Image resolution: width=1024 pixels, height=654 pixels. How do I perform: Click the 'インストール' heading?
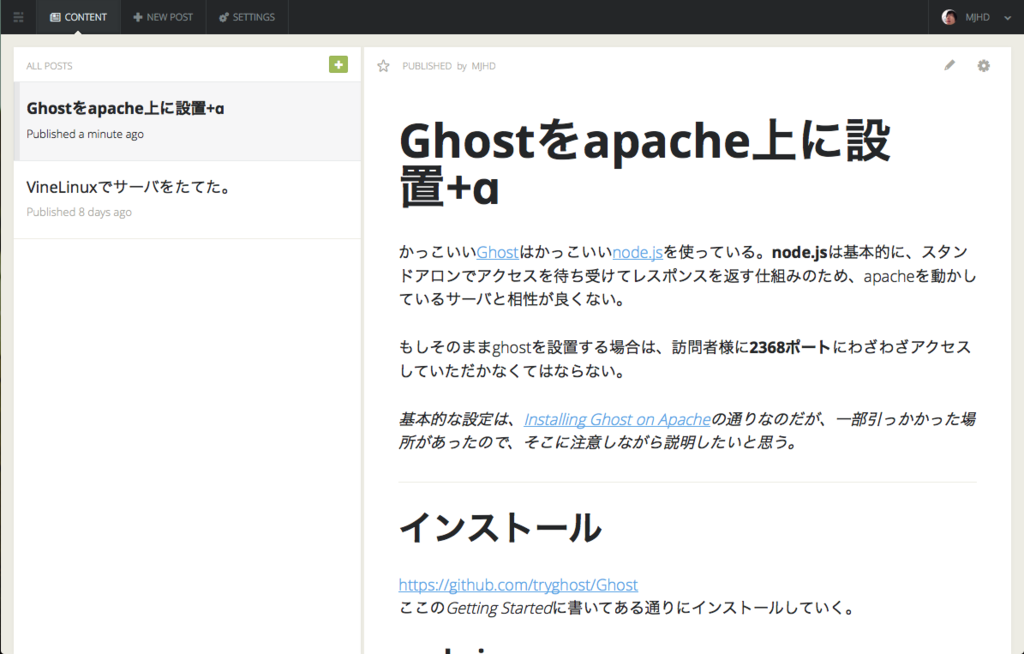pyautogui.click(x=500, y=527)
